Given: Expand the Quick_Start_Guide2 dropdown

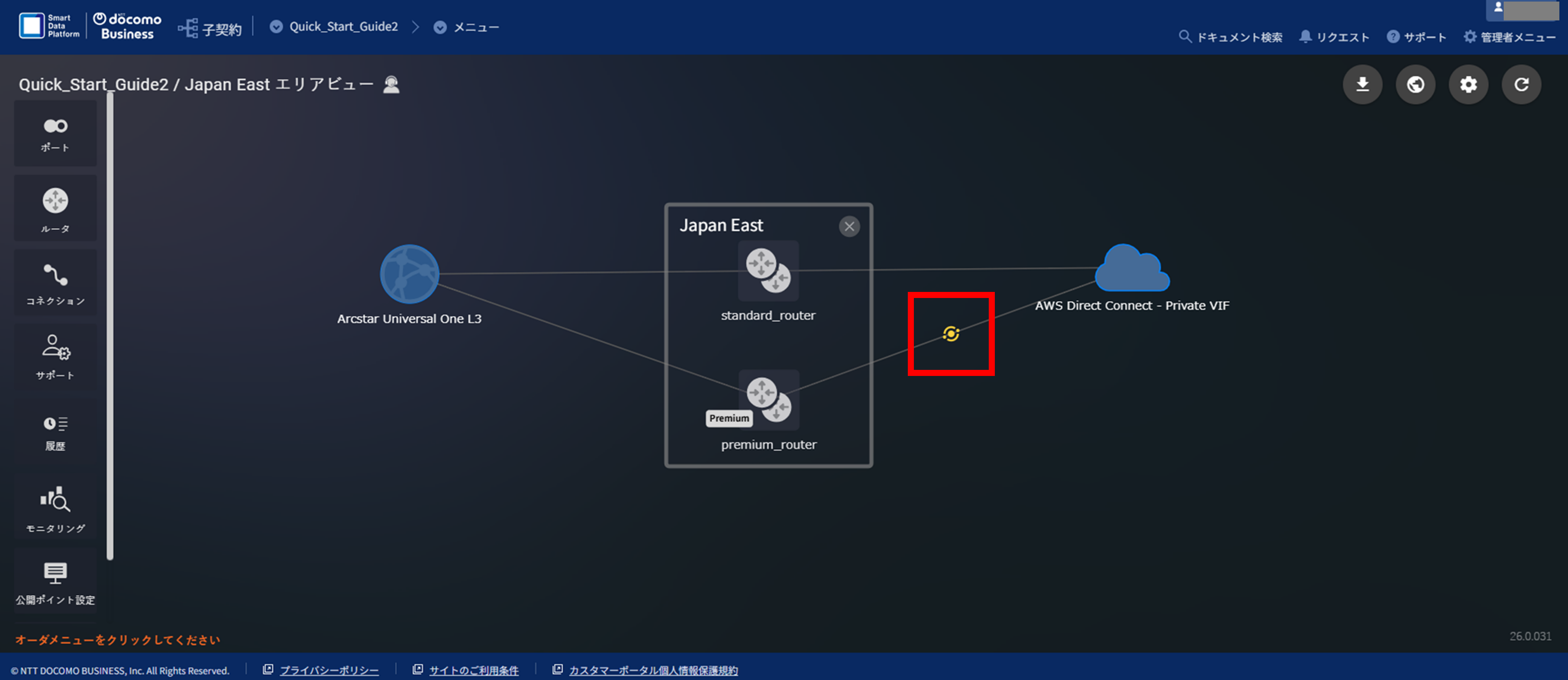Looking at the screenshot, I should click(x=276, y=27).
